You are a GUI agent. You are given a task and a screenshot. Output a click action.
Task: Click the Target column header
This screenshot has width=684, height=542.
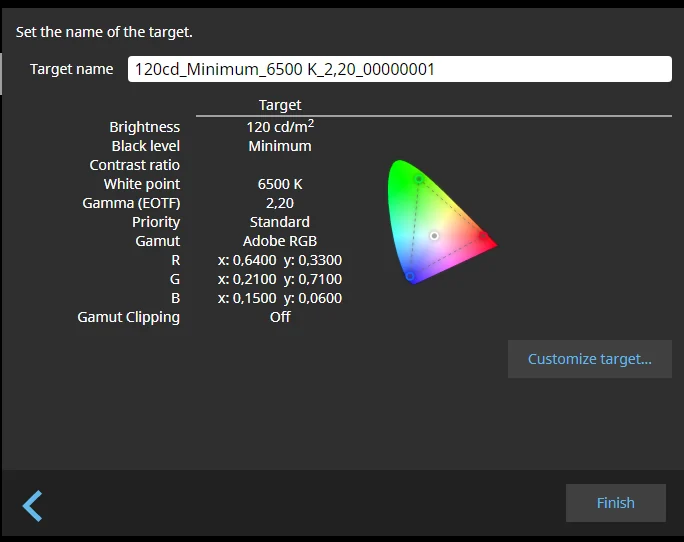(x=280, y=105)
